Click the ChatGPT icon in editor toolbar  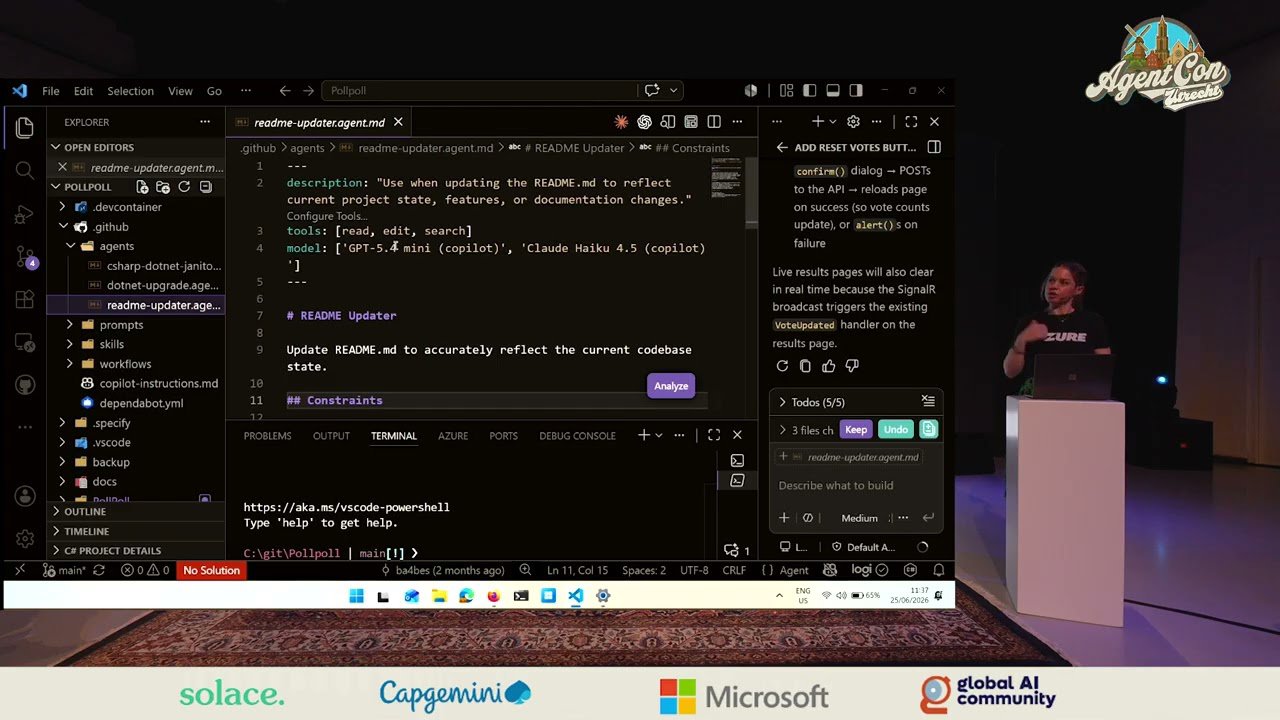pos(644,122)
